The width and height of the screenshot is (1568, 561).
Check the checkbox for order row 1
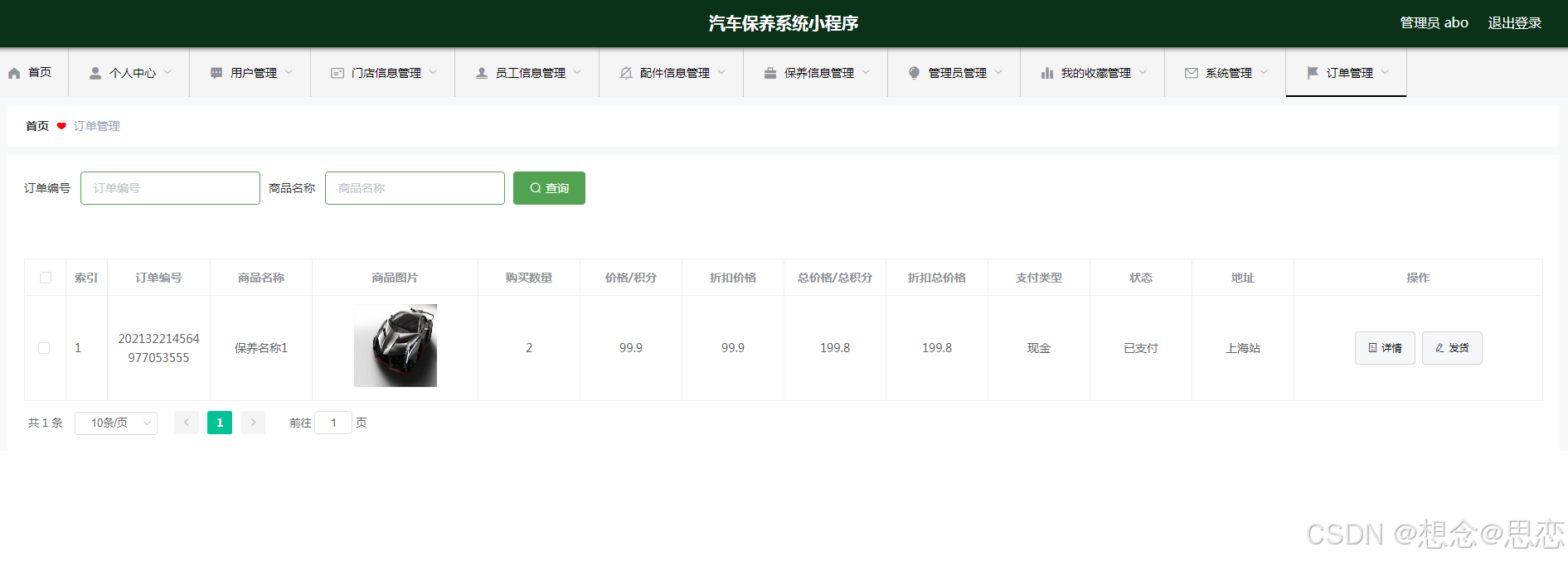44,348
